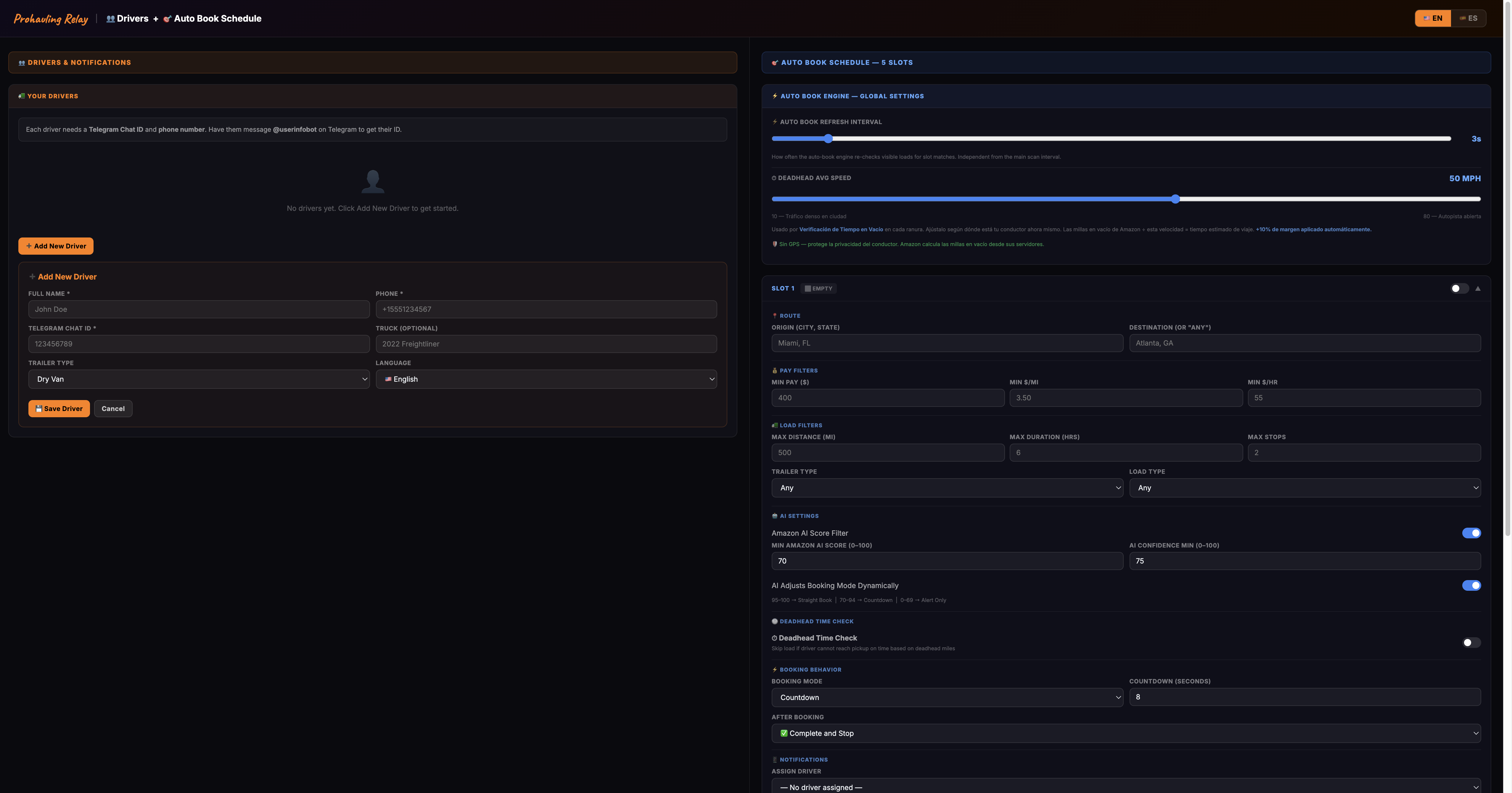Click the Min Amazon AI Score field
Image resolution: width=1512 pixels, height=793 pixels.
click(947, 561)
